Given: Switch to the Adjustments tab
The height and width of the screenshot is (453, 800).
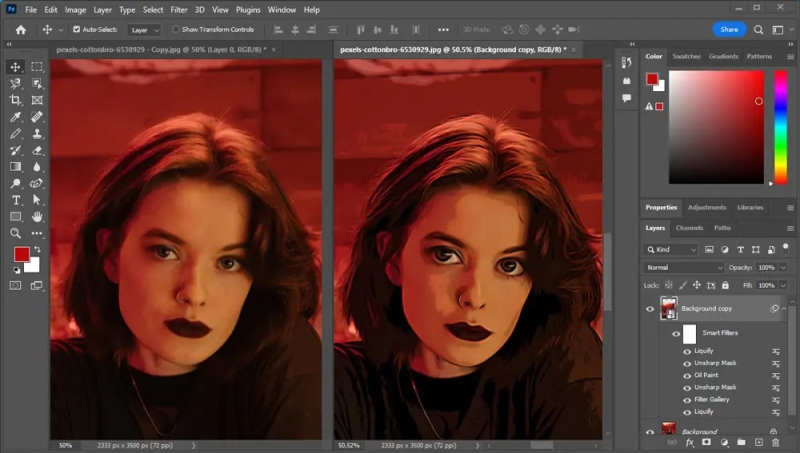Looking at the screenshot, I should (707, 208).
